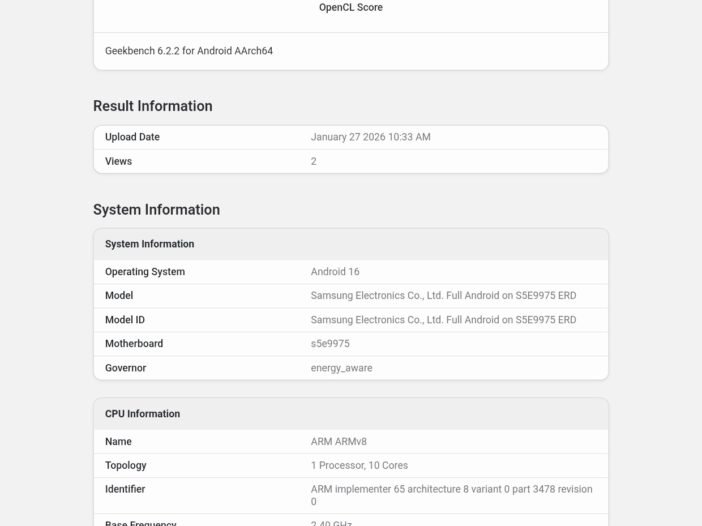Click the OpenCL Score label

[350, 8]
